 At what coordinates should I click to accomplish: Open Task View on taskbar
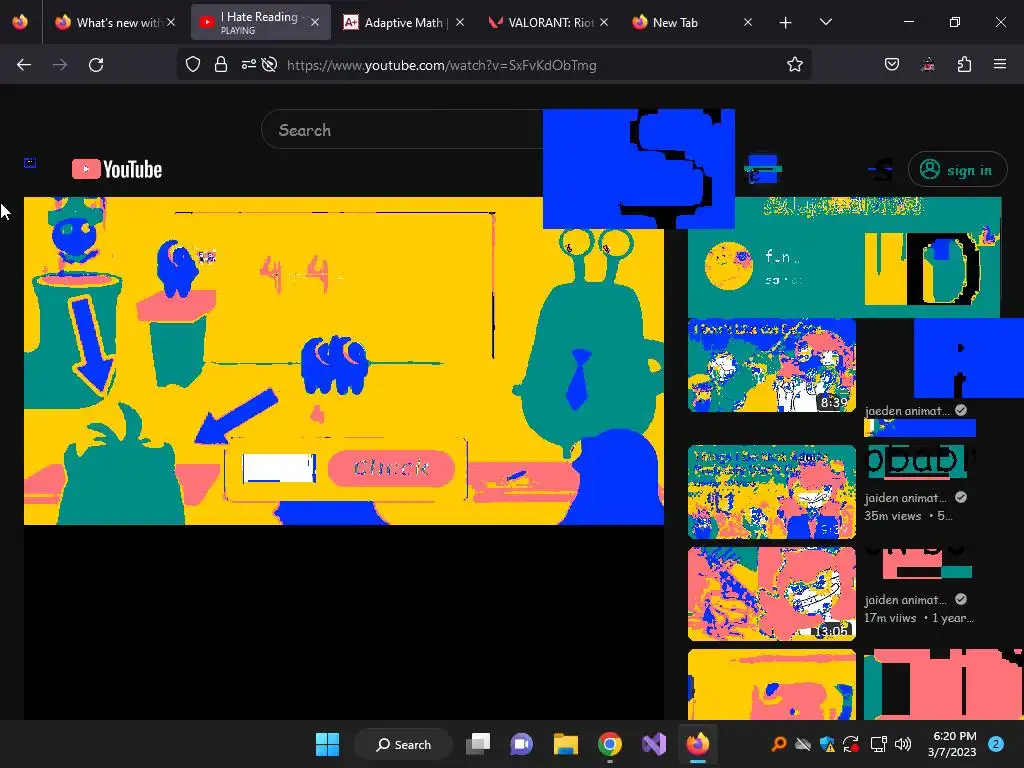pyautogui.click(x=478, y=744)
